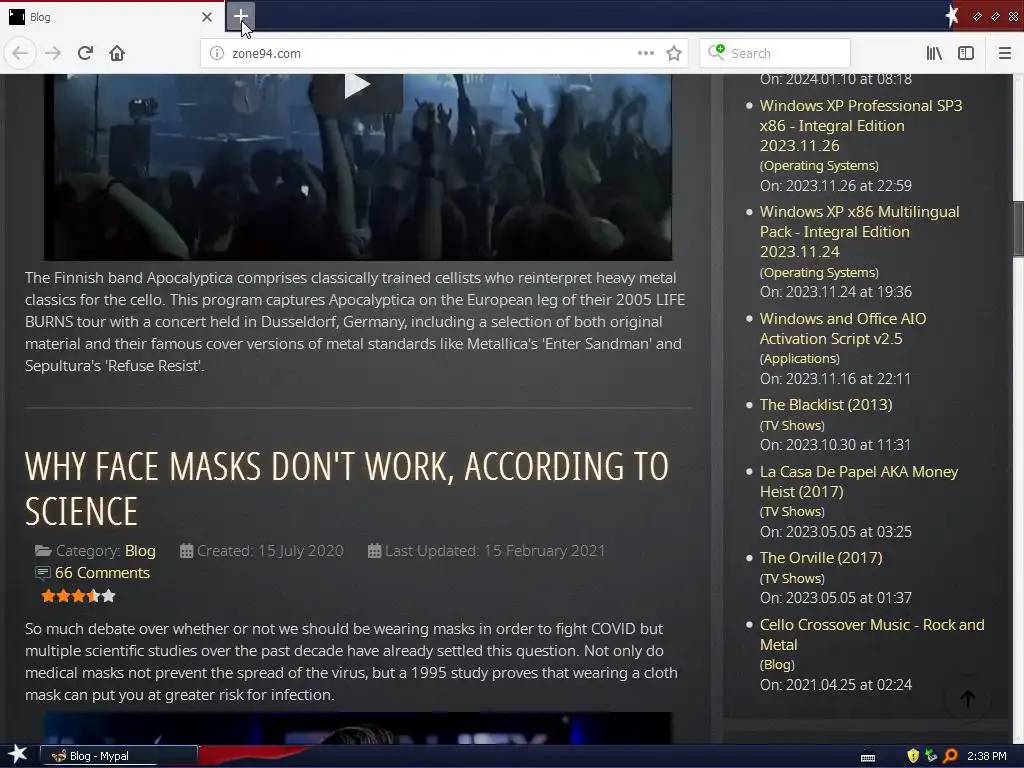
Task: Open the hamburger application menu
Action: pyautogui.click(x=1004, y=53)
